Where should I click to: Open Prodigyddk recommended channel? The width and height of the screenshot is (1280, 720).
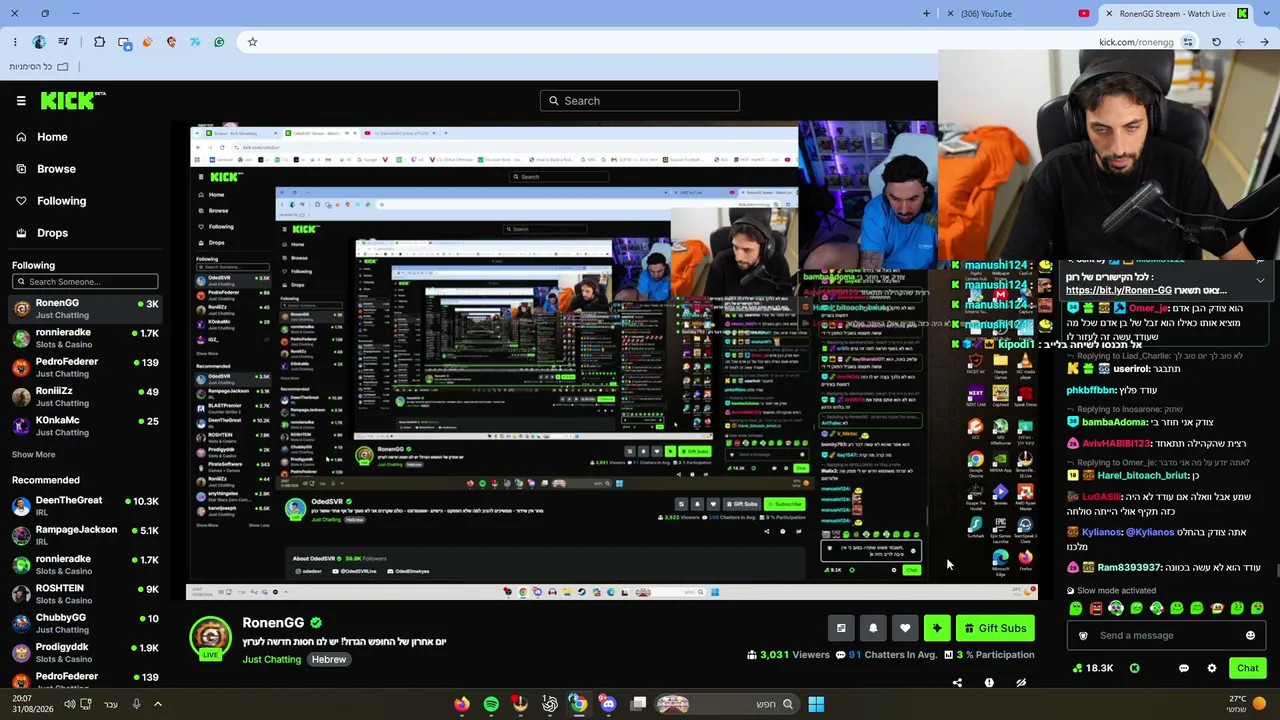85,653
